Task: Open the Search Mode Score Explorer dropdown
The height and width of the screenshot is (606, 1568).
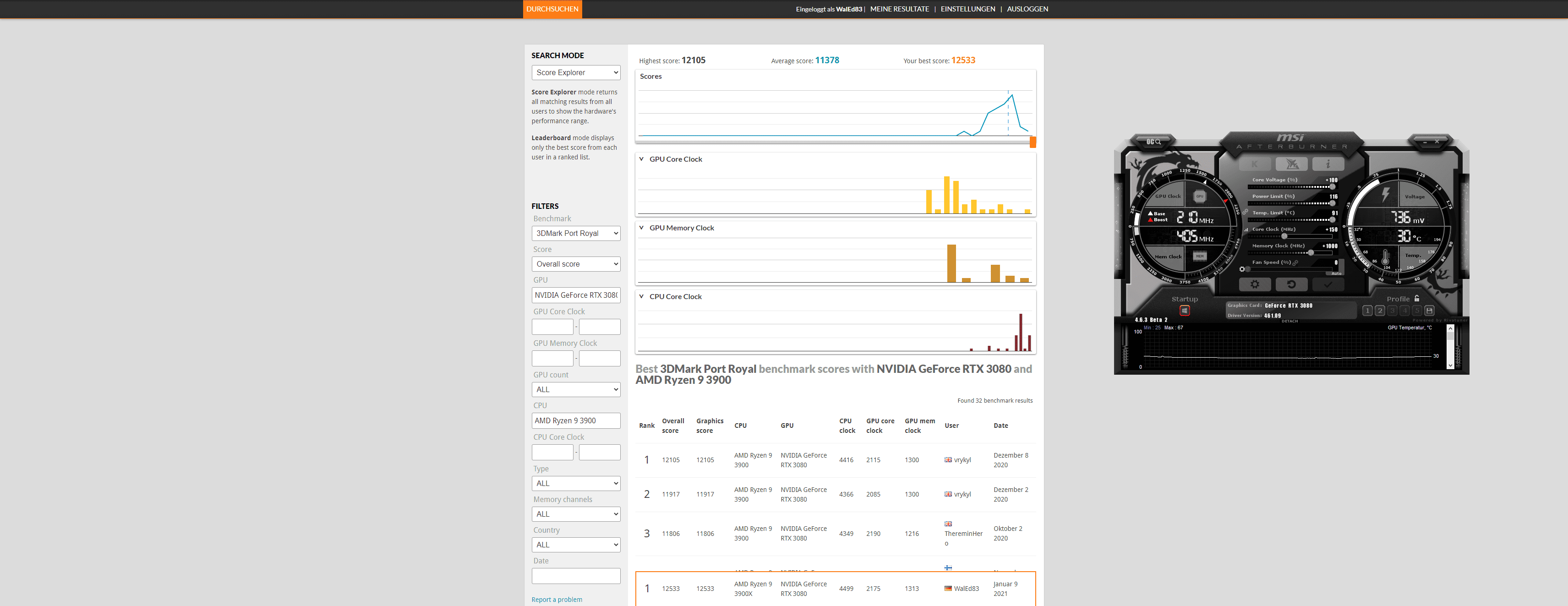Action: point(576,72)
